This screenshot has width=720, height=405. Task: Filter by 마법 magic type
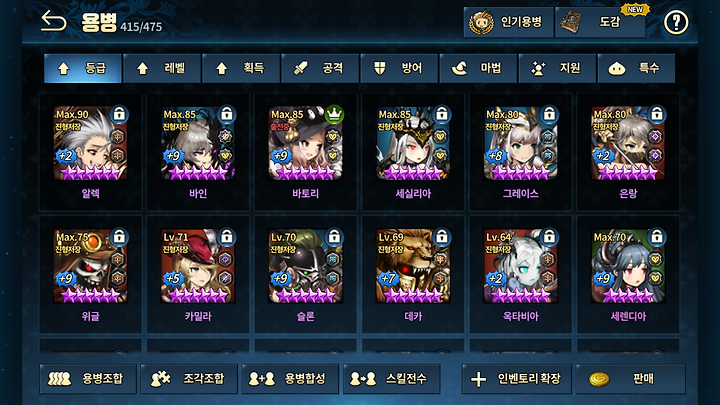point(478,68)
